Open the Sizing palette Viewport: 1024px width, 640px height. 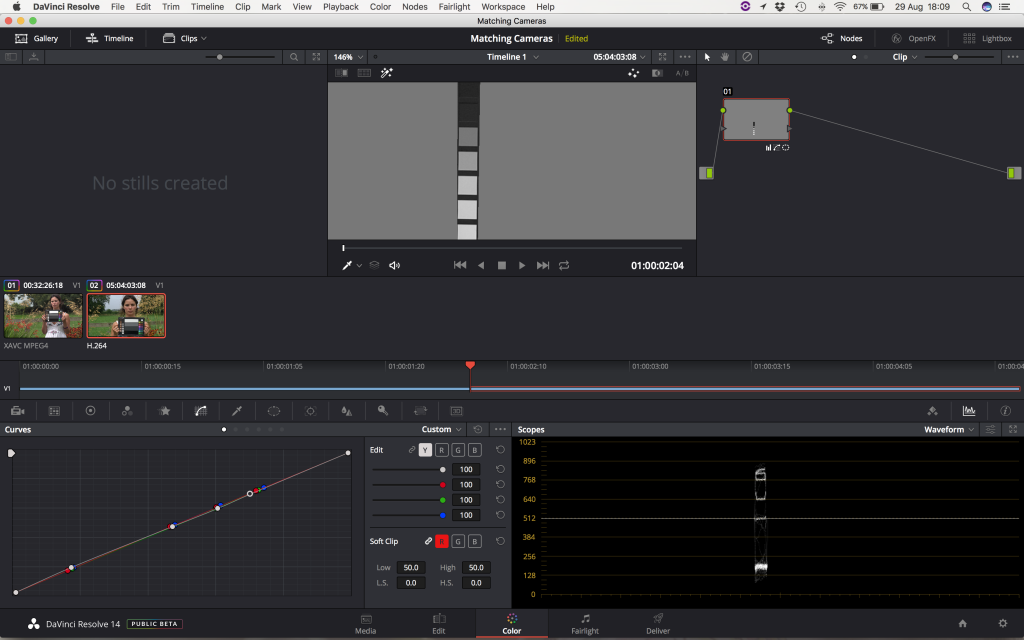(x=420, y=411)
